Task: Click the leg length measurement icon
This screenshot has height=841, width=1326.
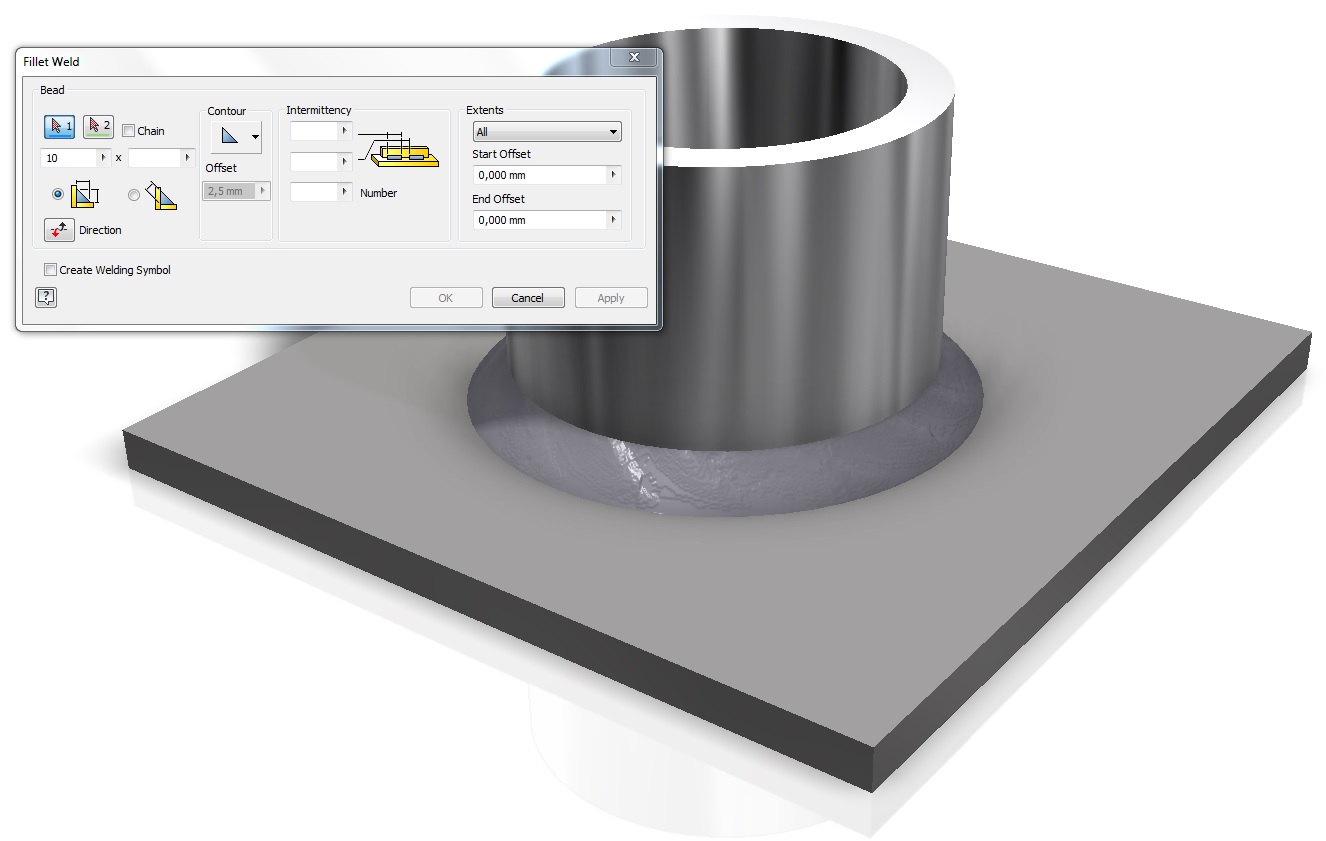Action: pyautogui.click(x=85, y=195)
